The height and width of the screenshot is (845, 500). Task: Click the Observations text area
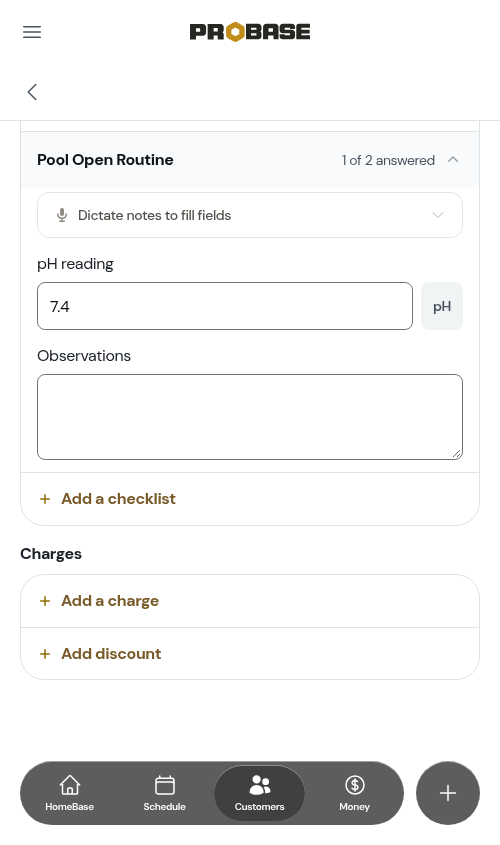250,417
